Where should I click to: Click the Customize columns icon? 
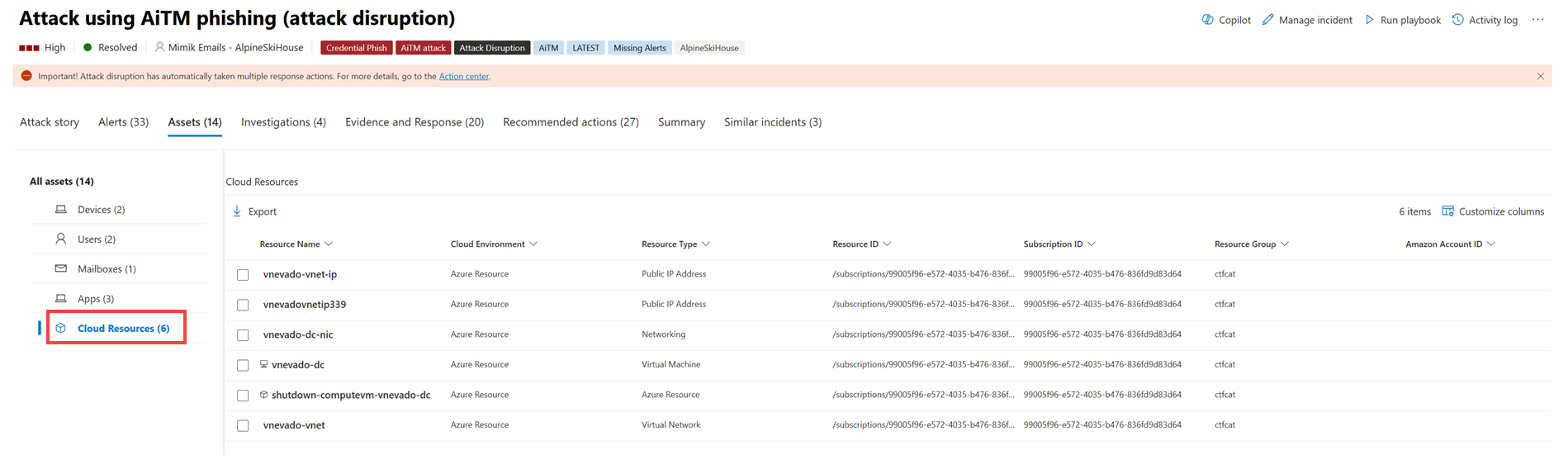[x=1447, y=211]
